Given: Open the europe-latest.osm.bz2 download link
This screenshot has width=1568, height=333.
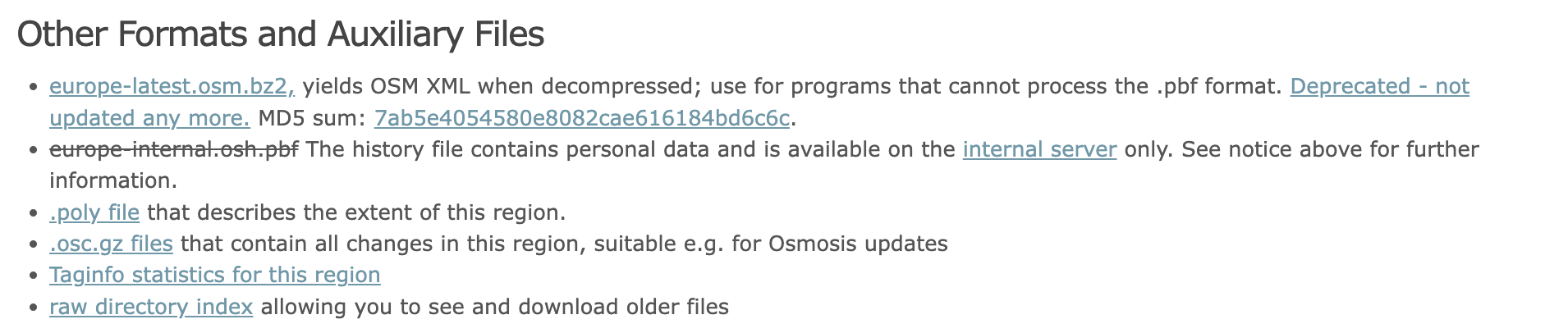Looking at the screenshot, I should point(172,87).
